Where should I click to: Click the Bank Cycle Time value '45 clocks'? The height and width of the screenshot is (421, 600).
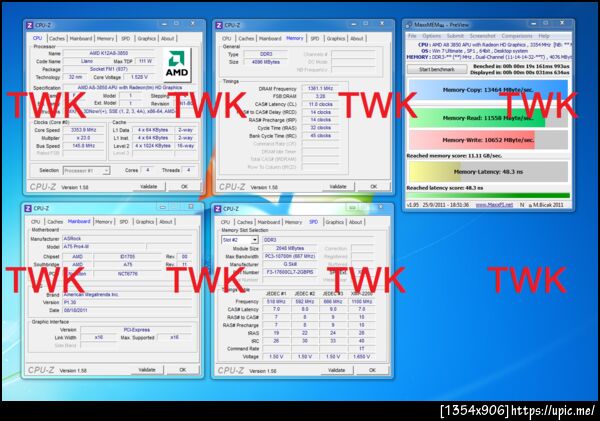click(x=320, y=135)
